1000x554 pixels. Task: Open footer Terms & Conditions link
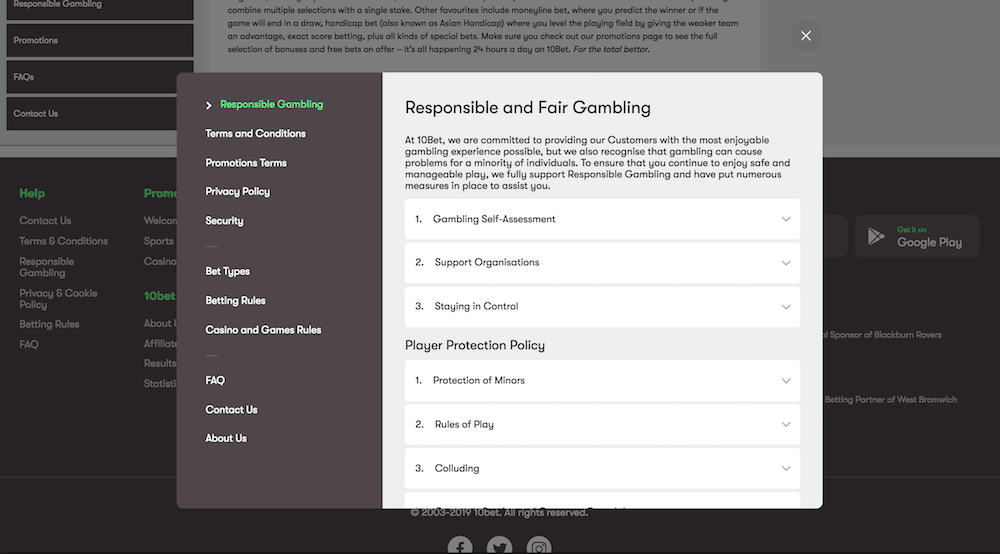tap(63, 241)
